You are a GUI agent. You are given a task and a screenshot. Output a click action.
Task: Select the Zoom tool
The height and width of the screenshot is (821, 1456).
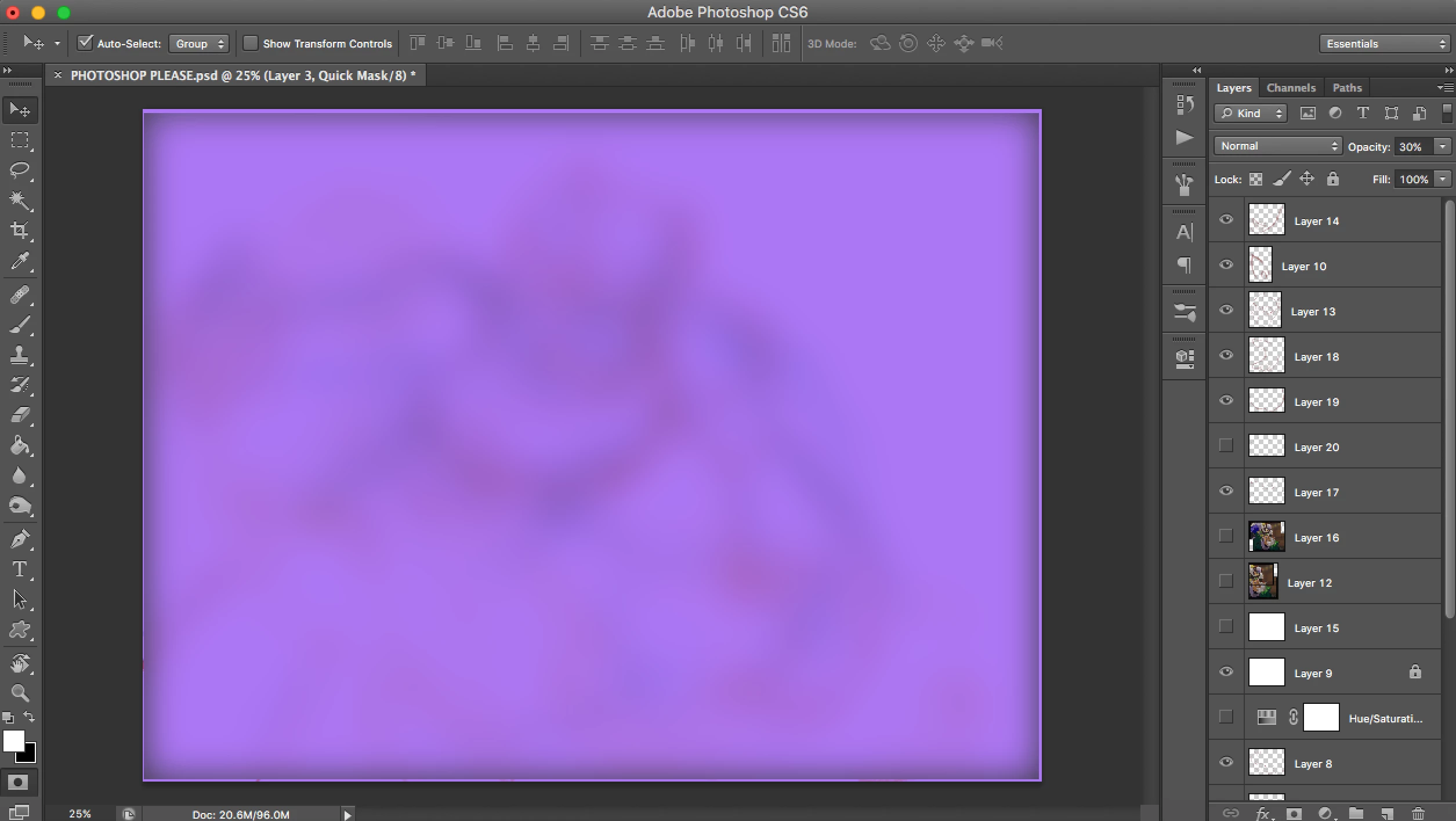pos(20,693)
